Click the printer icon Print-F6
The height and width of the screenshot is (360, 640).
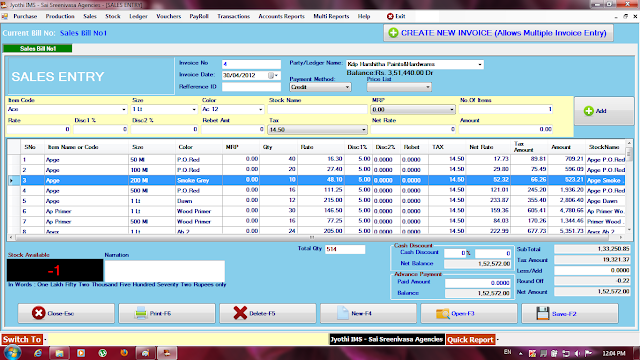(x=141, y=313)
